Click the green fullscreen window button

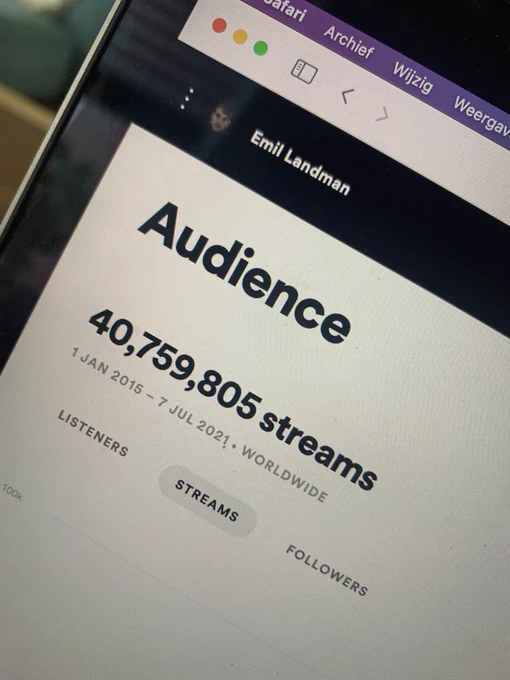pos(261,48)
